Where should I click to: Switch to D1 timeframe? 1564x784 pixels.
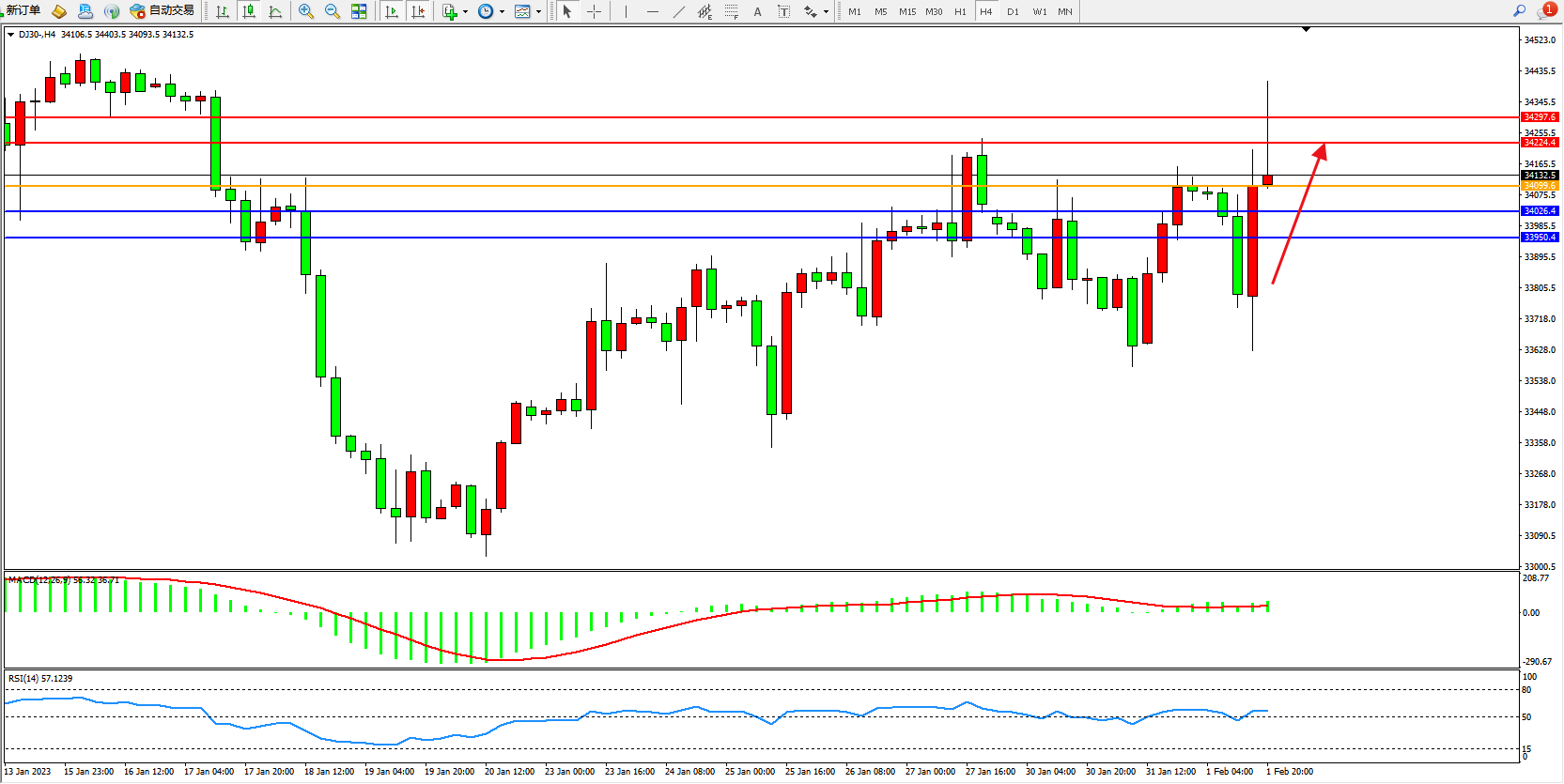click(x=1013, y=11)
